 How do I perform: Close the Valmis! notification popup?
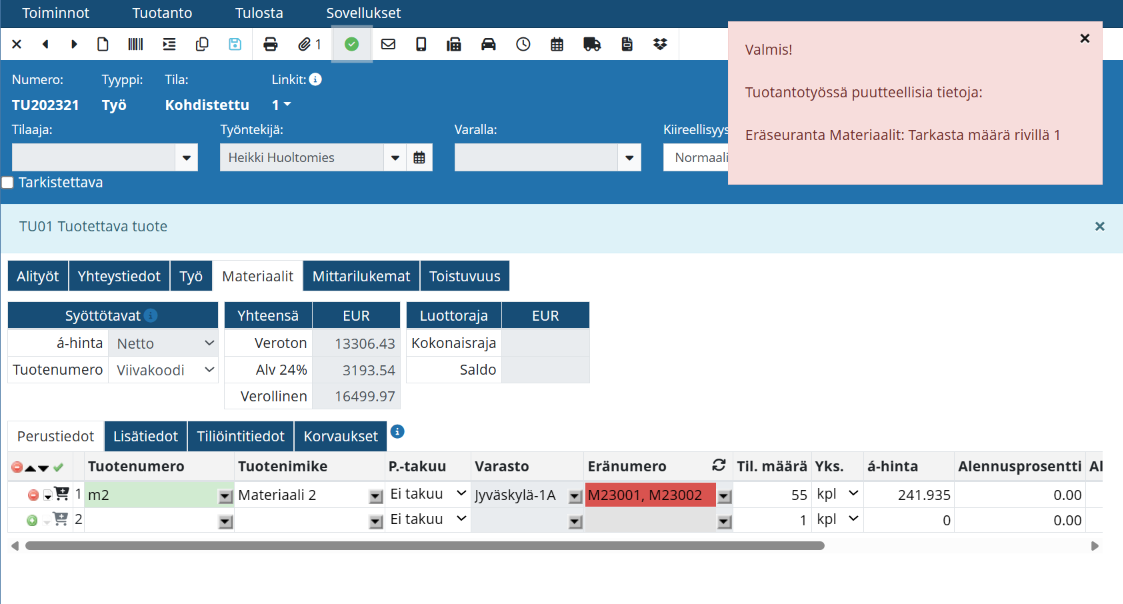[x=1084, y=38]
